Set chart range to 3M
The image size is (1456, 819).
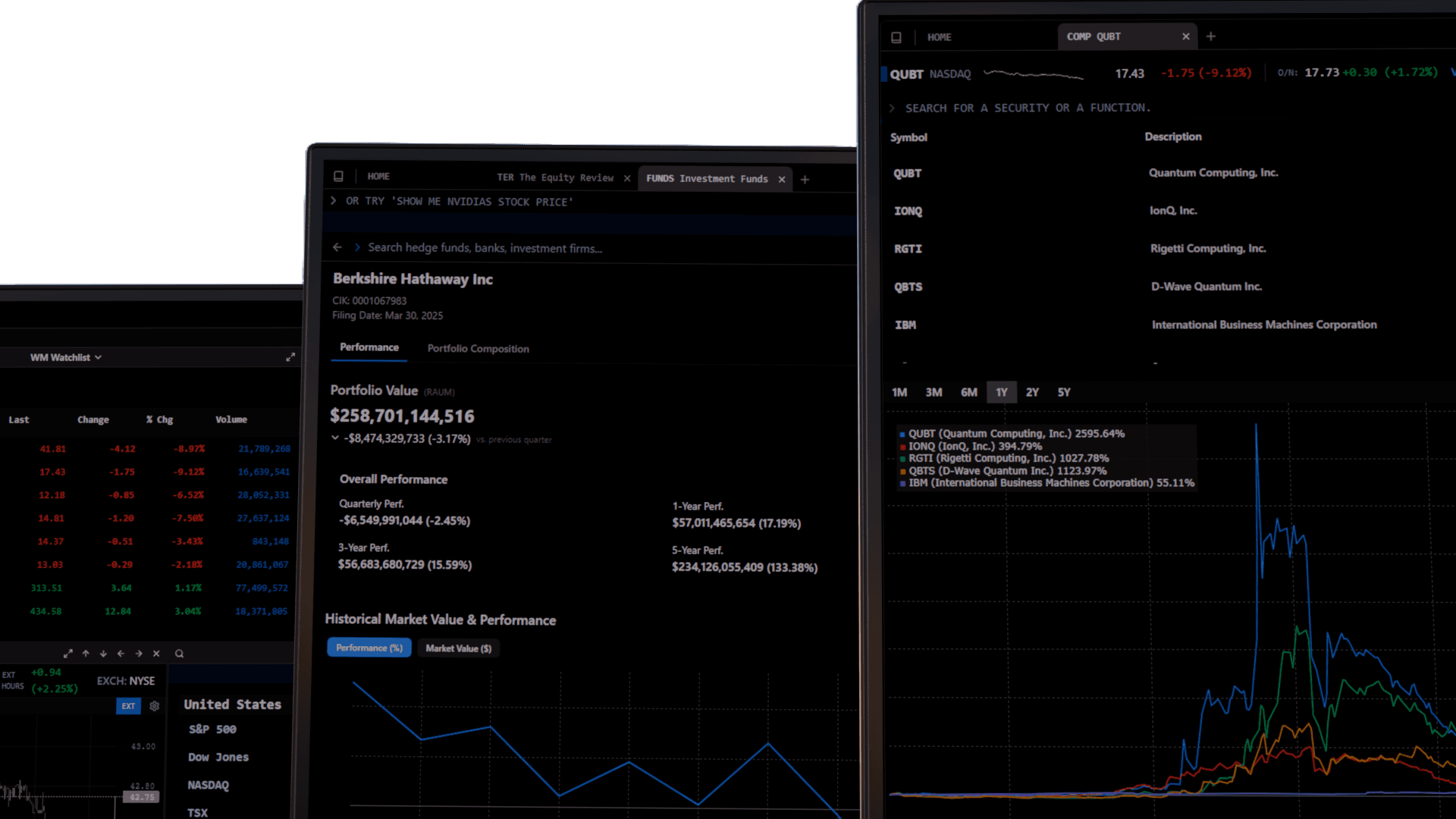tap(934, 393)
